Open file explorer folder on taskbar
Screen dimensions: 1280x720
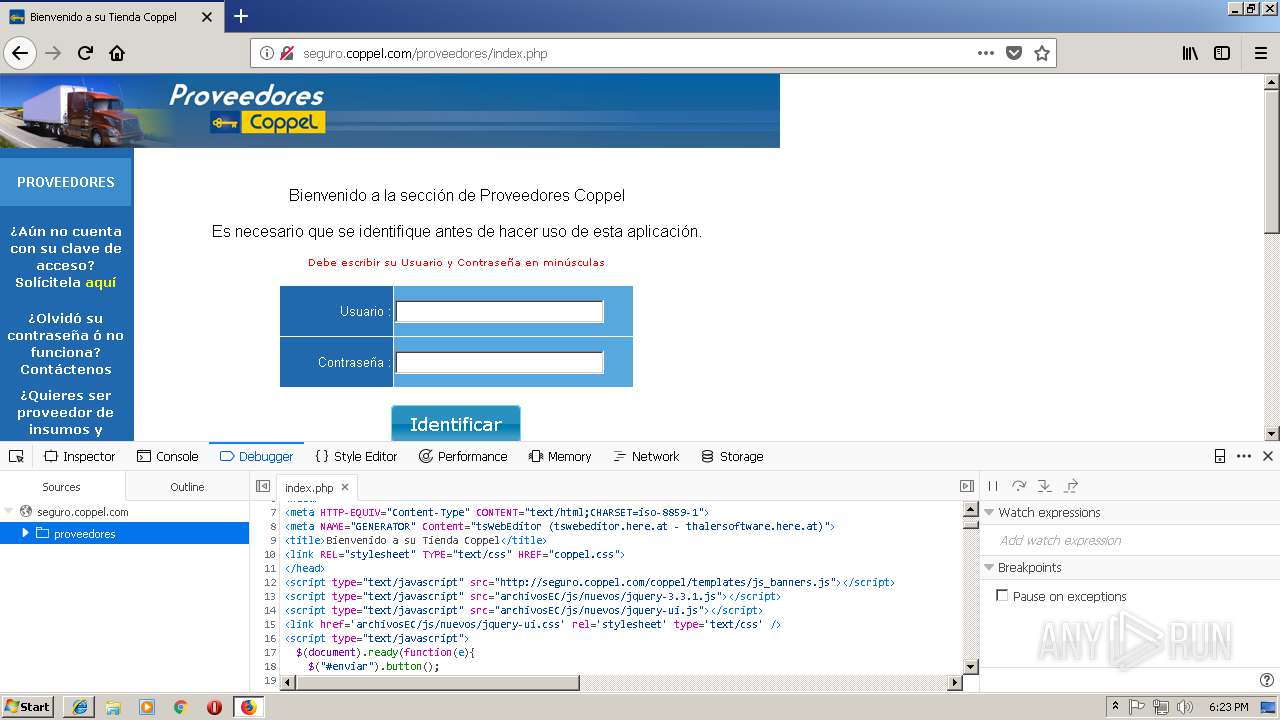(113, 707)
